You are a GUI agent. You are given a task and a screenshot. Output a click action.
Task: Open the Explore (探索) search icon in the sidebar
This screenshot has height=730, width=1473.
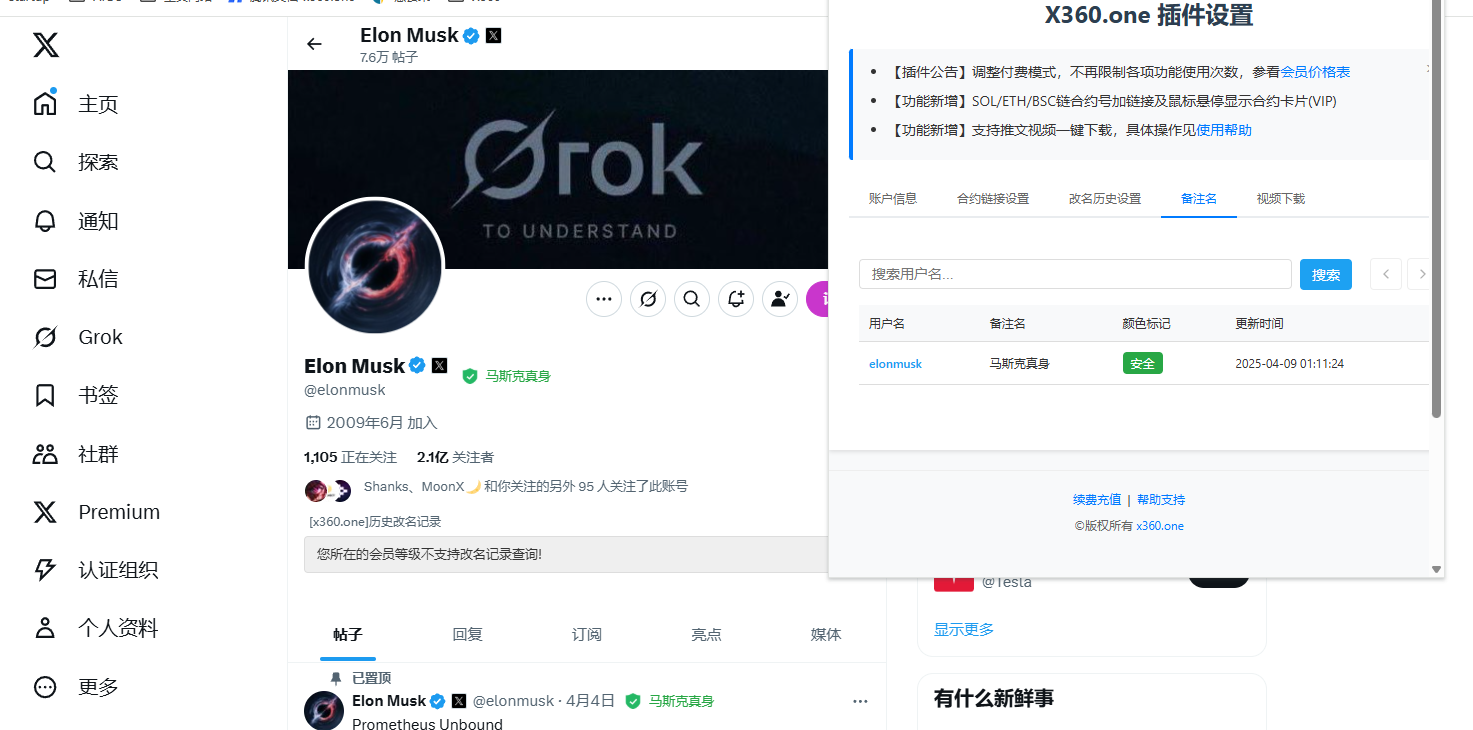(45, 162)
